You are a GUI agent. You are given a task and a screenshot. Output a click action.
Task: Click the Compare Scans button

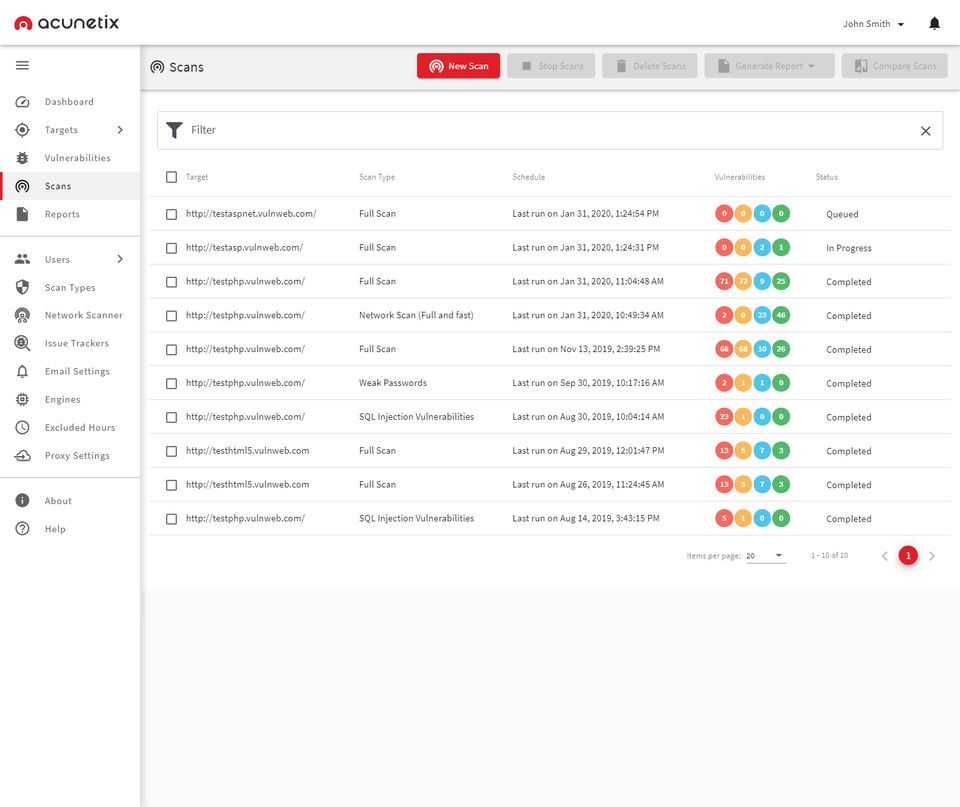click(894, 66)
